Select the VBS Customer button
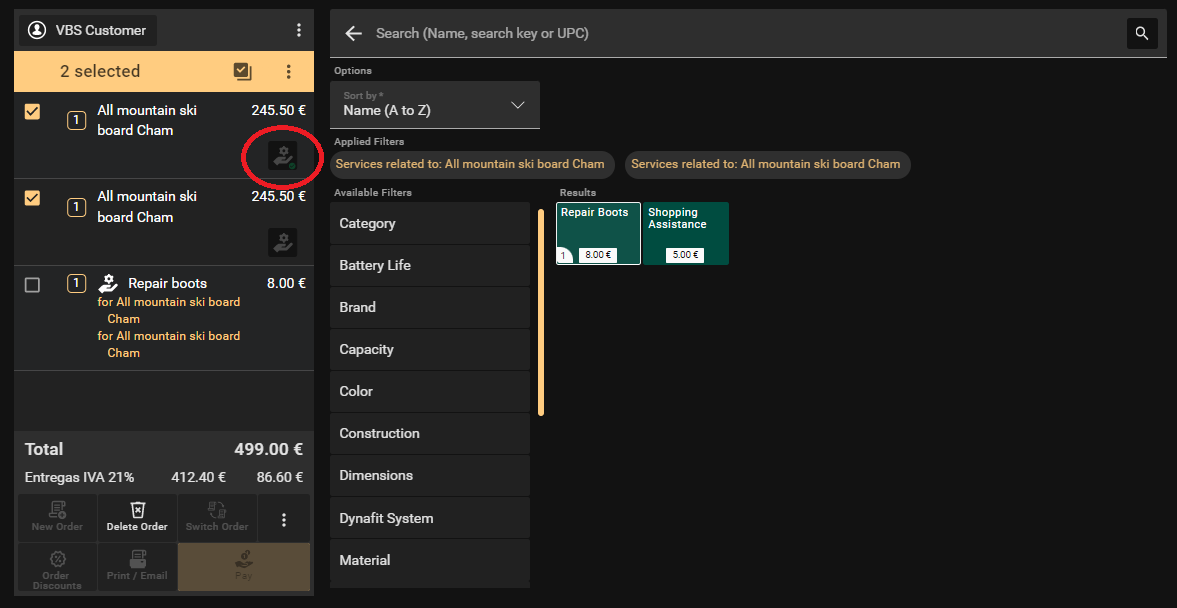The image size is (1177, 608). pyautogui.click(x=88, y=31)
